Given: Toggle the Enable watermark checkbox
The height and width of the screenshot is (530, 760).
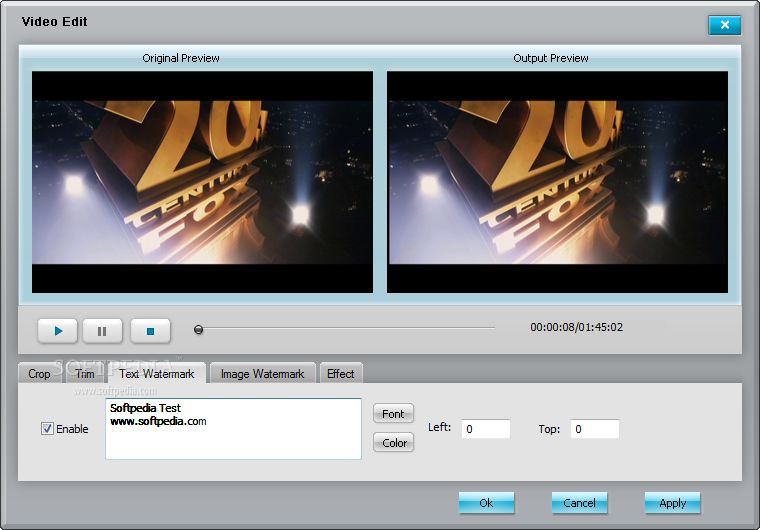Looking at the screenshot, I should pyautogui.click(x=48, y=429).
